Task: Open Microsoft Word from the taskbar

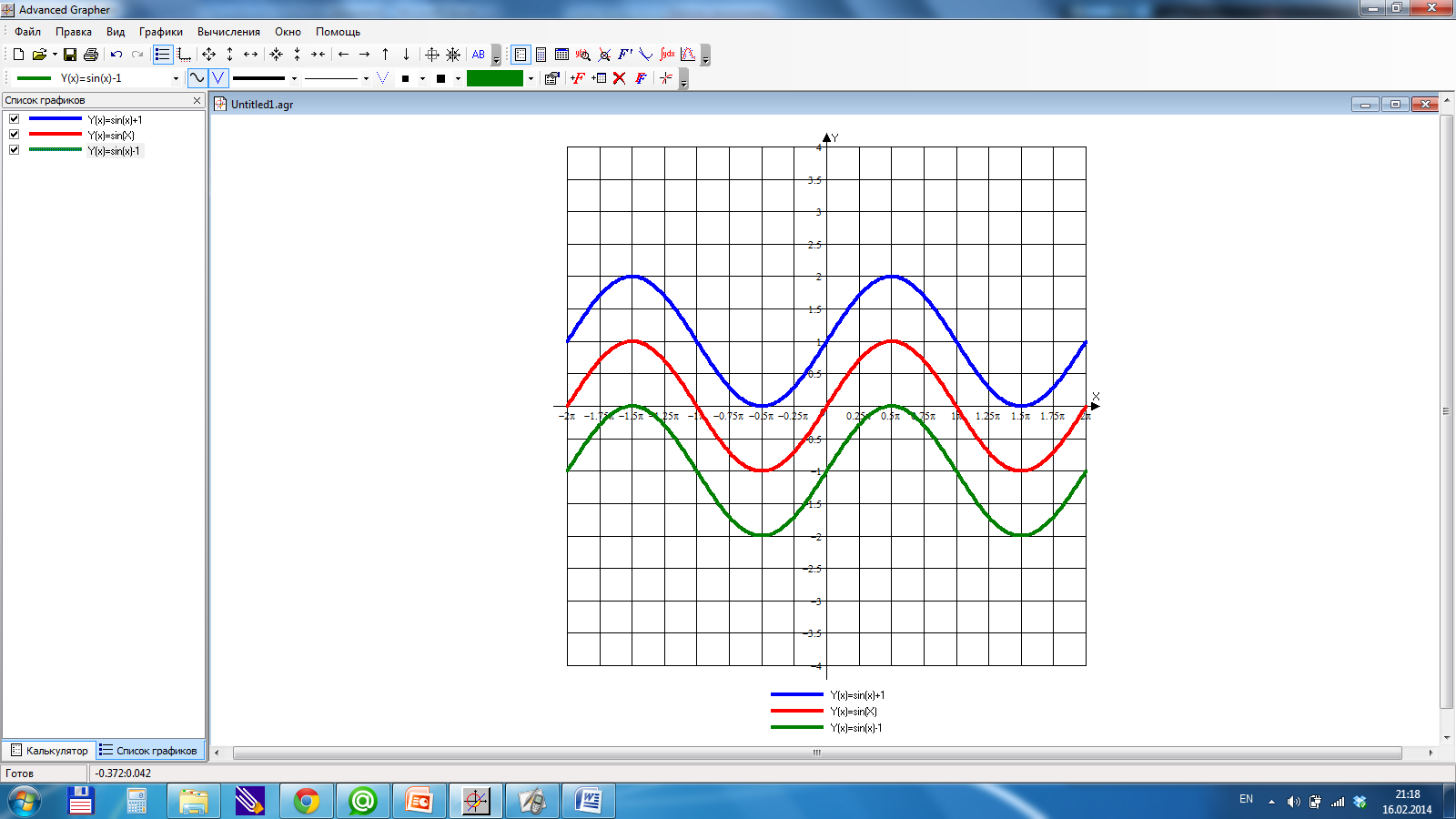Action: (x=589, y=801)
